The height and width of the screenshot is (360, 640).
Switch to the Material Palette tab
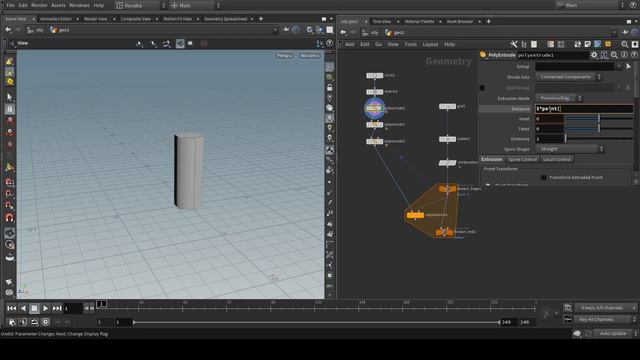tap(419, 21)
